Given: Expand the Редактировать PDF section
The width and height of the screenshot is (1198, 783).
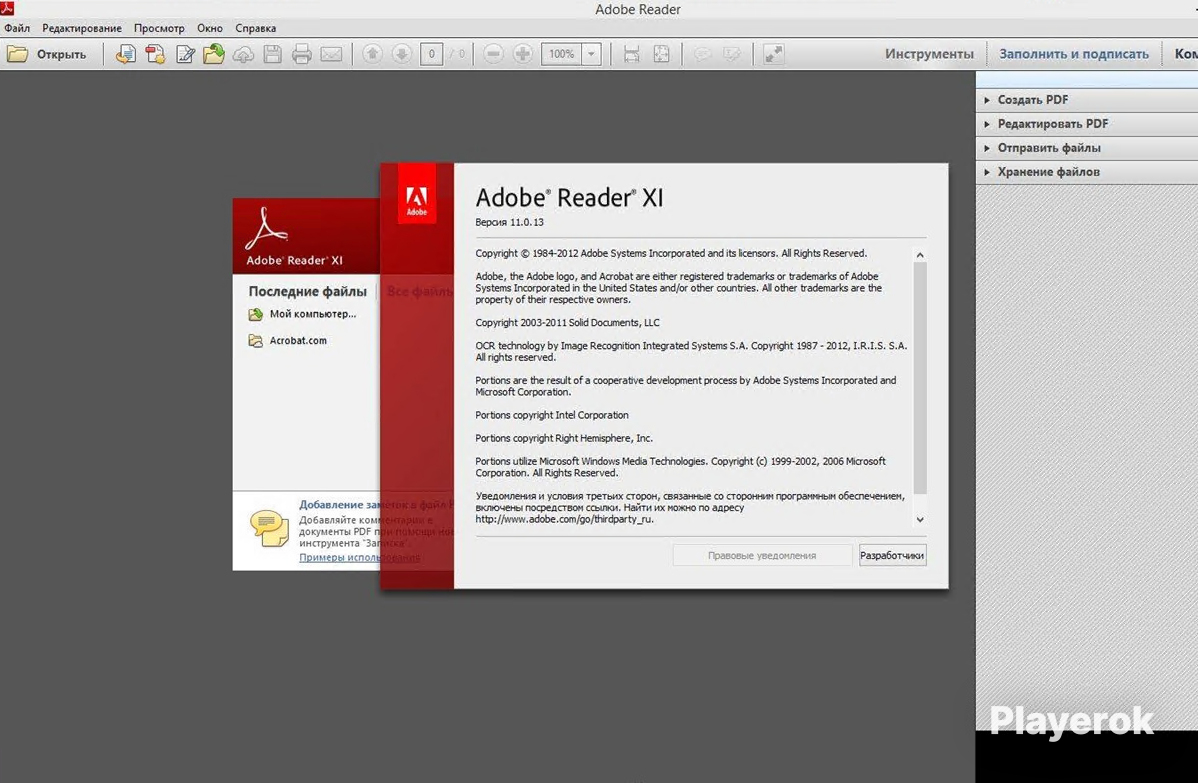Looking at the screenshot, I should point(1086,124).
